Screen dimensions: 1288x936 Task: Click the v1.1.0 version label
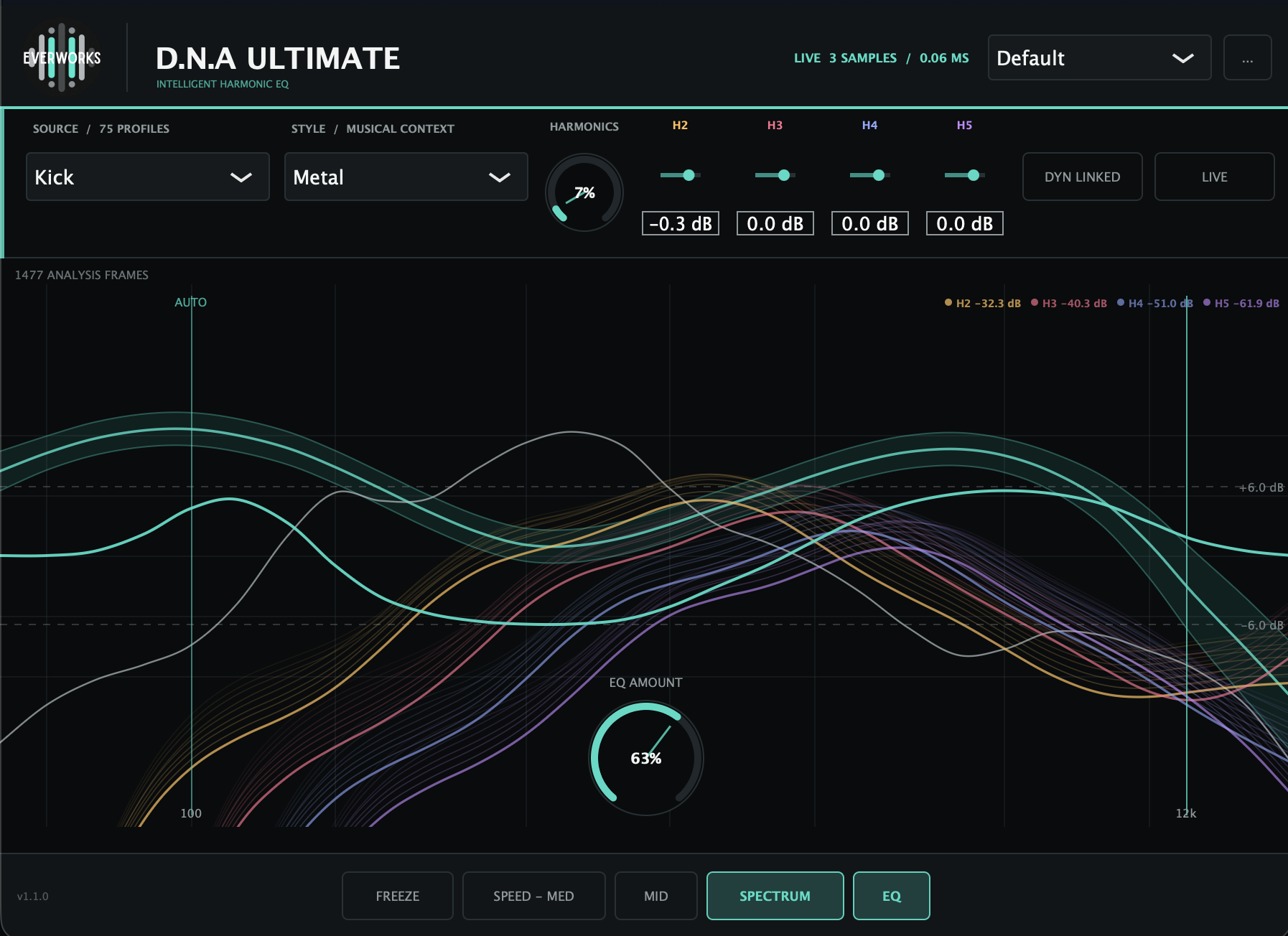[x=33, y=897]
